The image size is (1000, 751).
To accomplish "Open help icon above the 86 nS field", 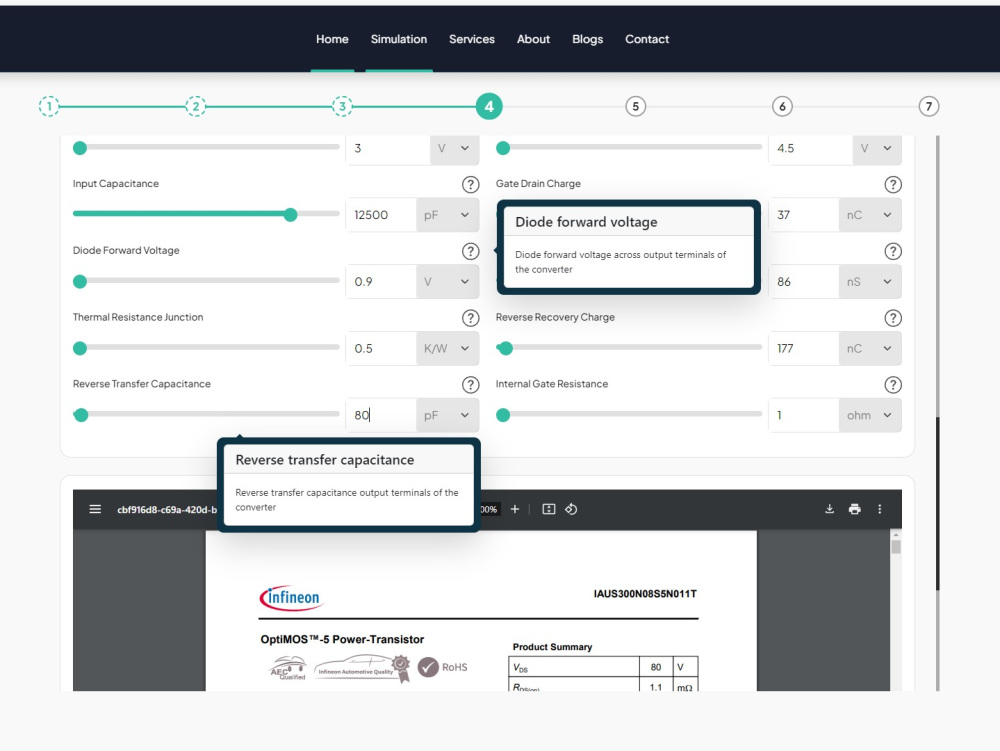I will [x=893, y=251].
